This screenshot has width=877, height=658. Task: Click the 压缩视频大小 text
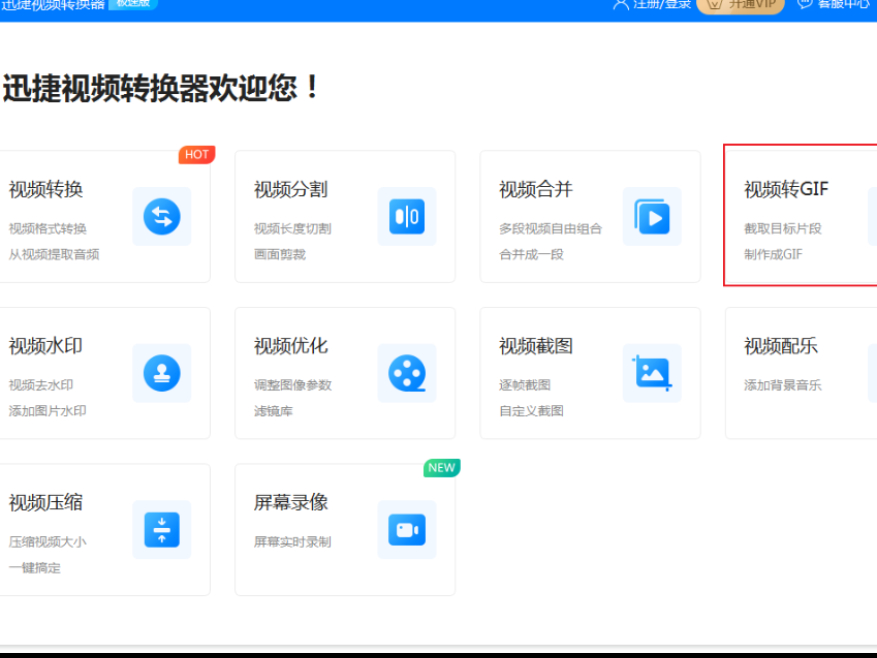48,542
